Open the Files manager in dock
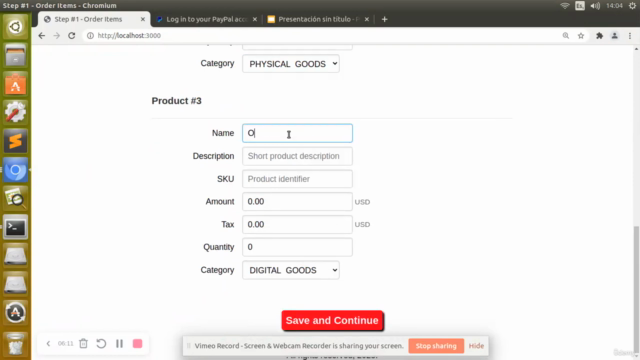Screen dimensions: 640x360 16,56
